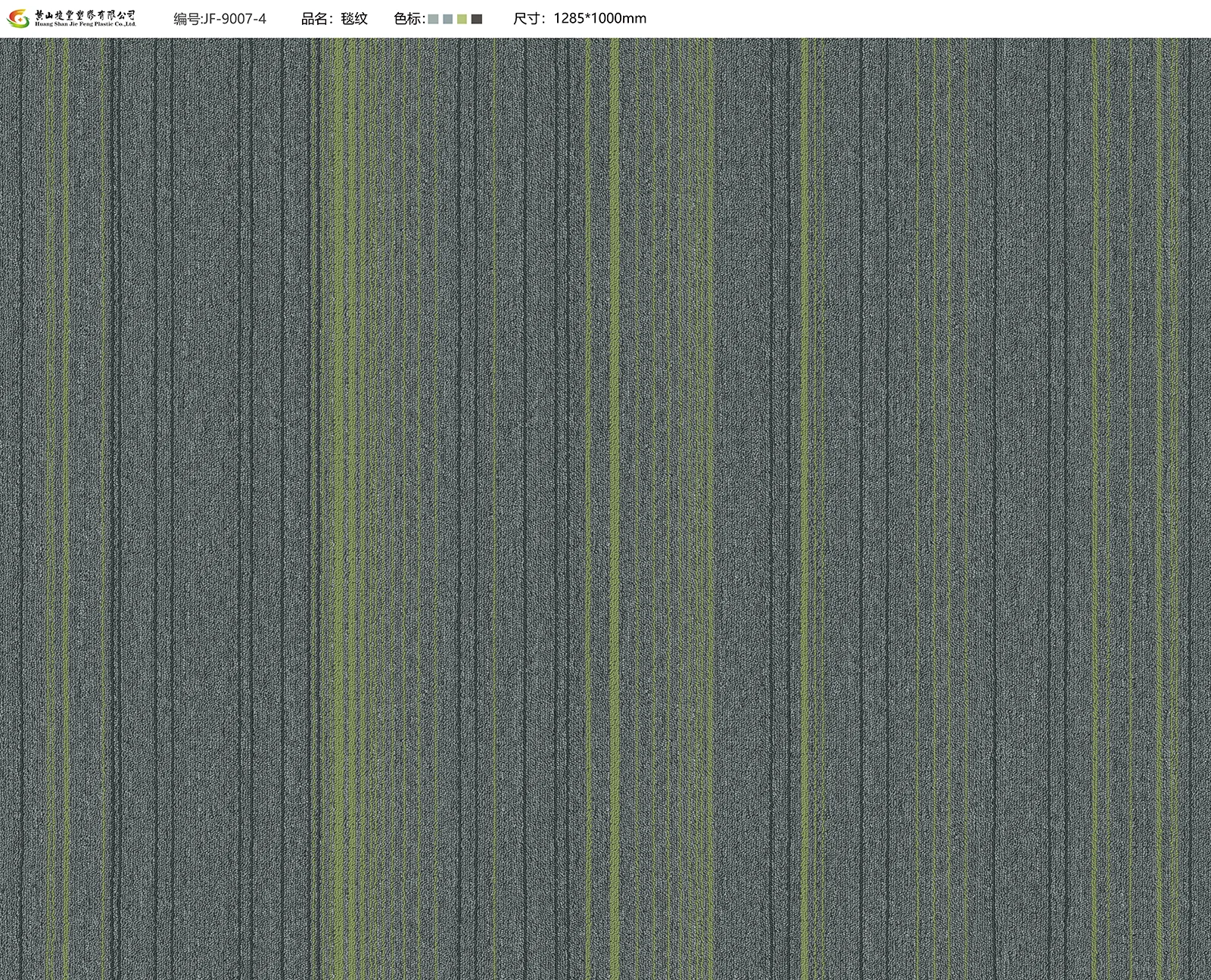1211x980 pixels.
Task: Click the 尺寸 size label
Action: tap(528, 19)
